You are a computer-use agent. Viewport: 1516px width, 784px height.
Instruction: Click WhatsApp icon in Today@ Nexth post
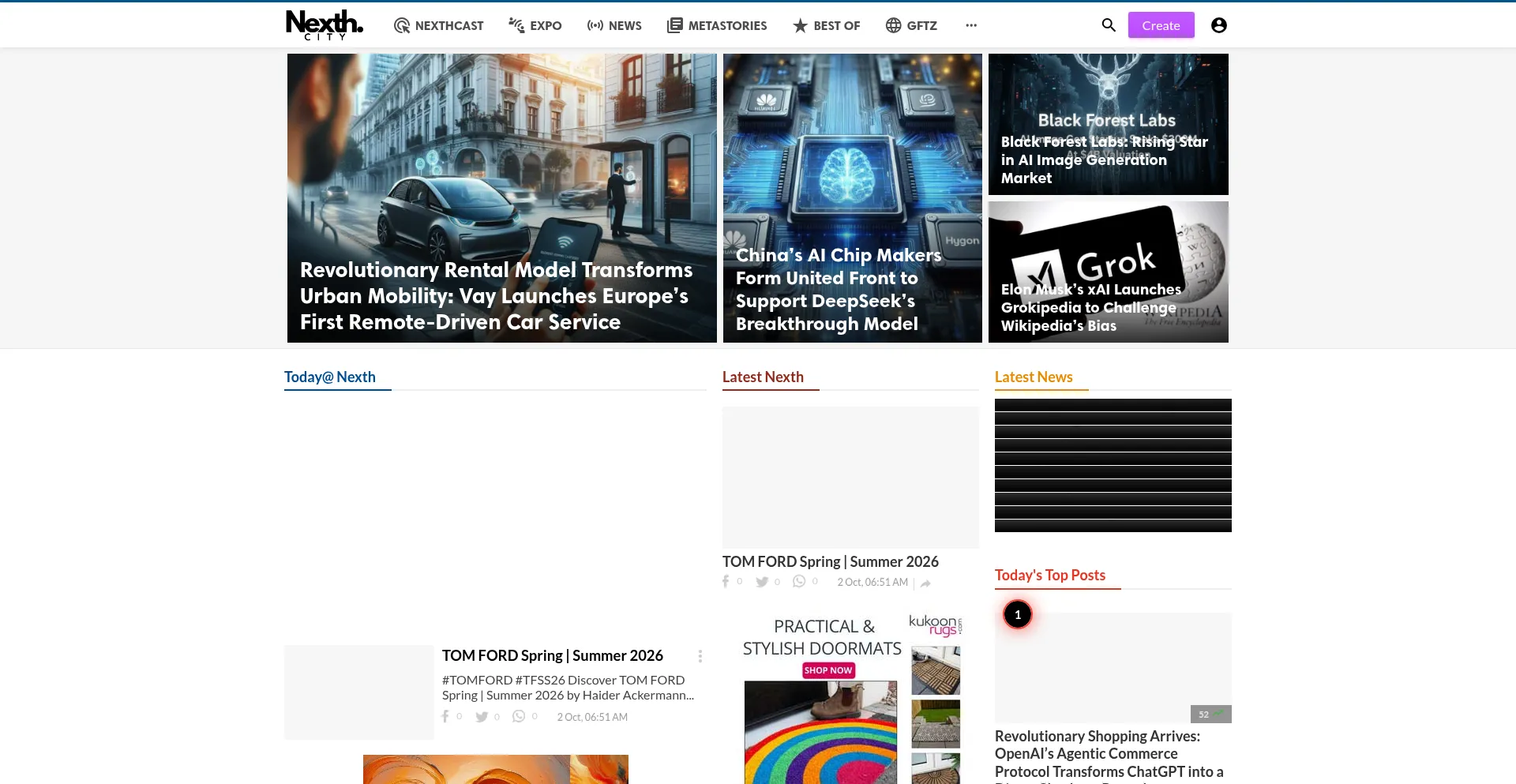[x=519, y=717]
